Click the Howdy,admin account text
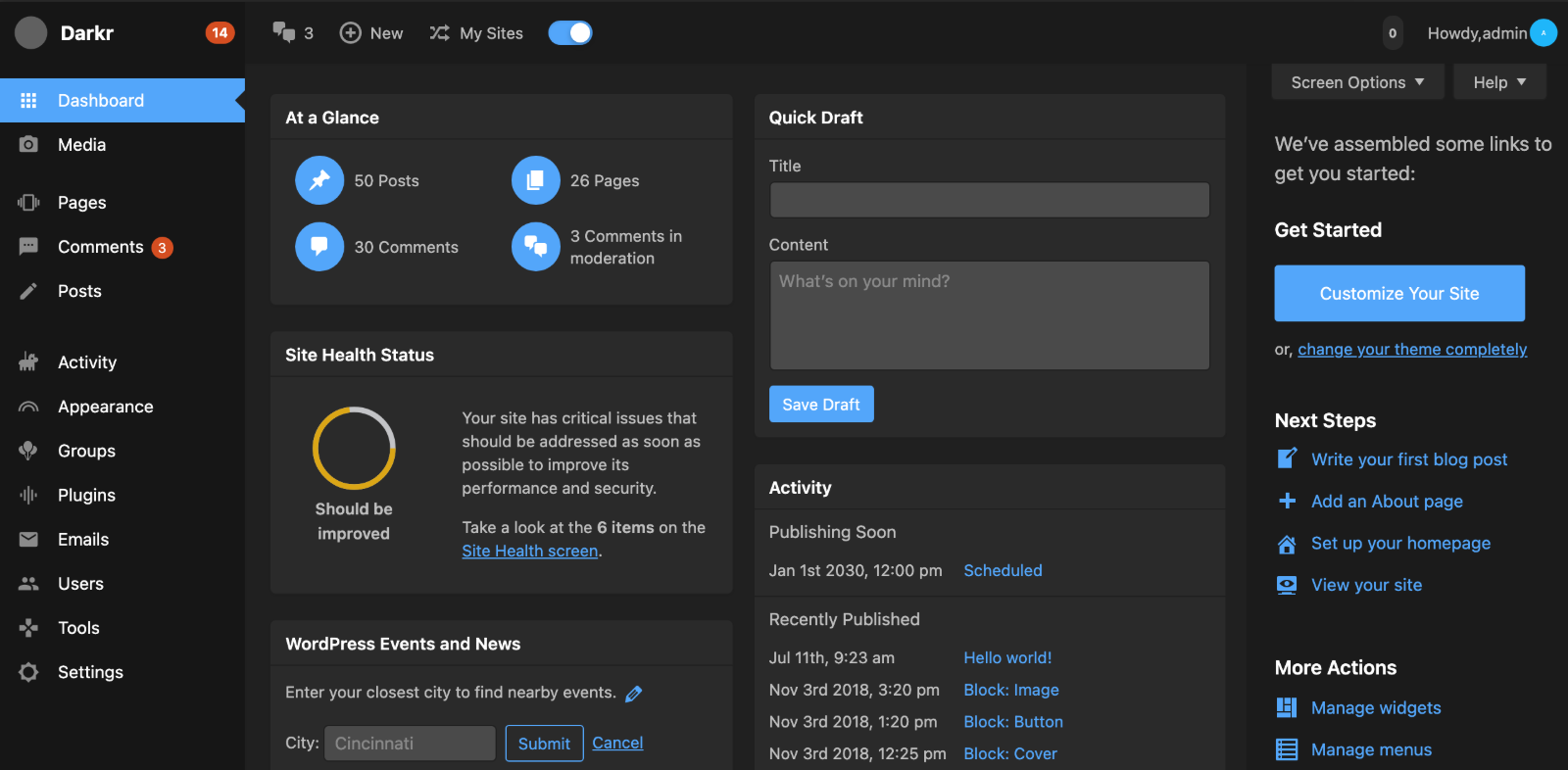The width and height of the screenshot is (1568, 770). click(1477, 33)
